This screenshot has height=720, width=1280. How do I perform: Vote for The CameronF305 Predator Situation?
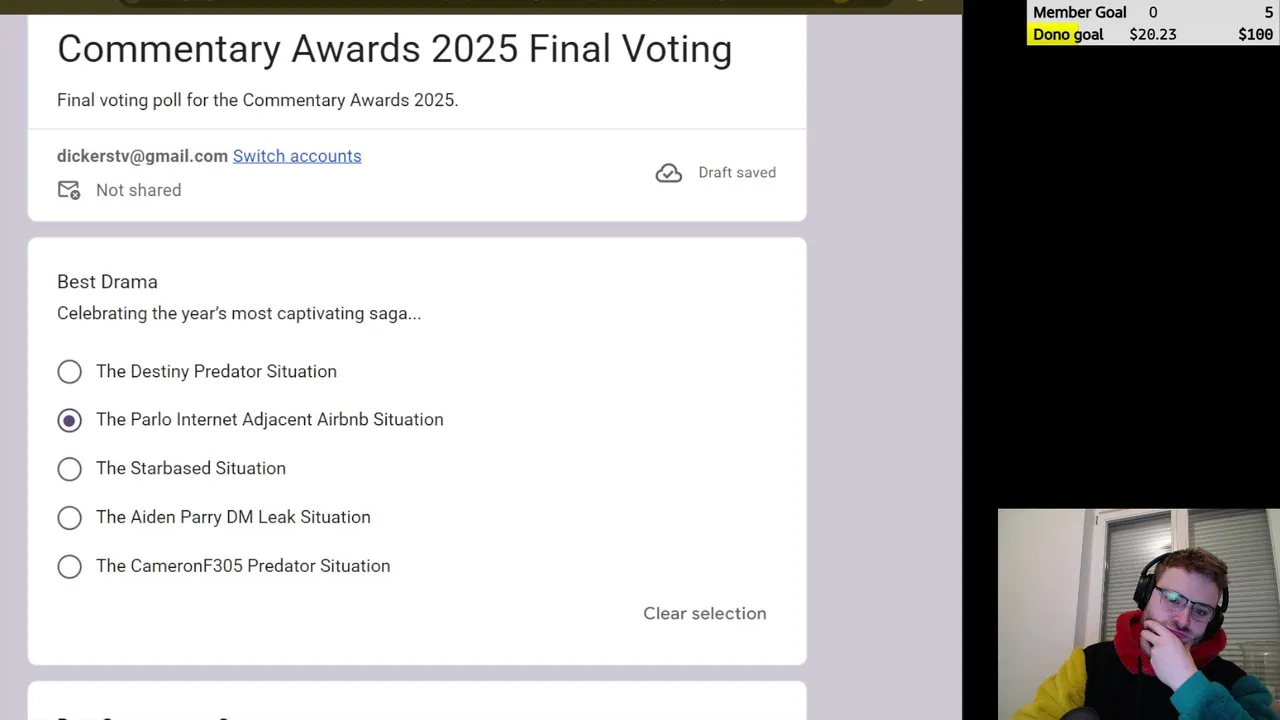[69, 566]
